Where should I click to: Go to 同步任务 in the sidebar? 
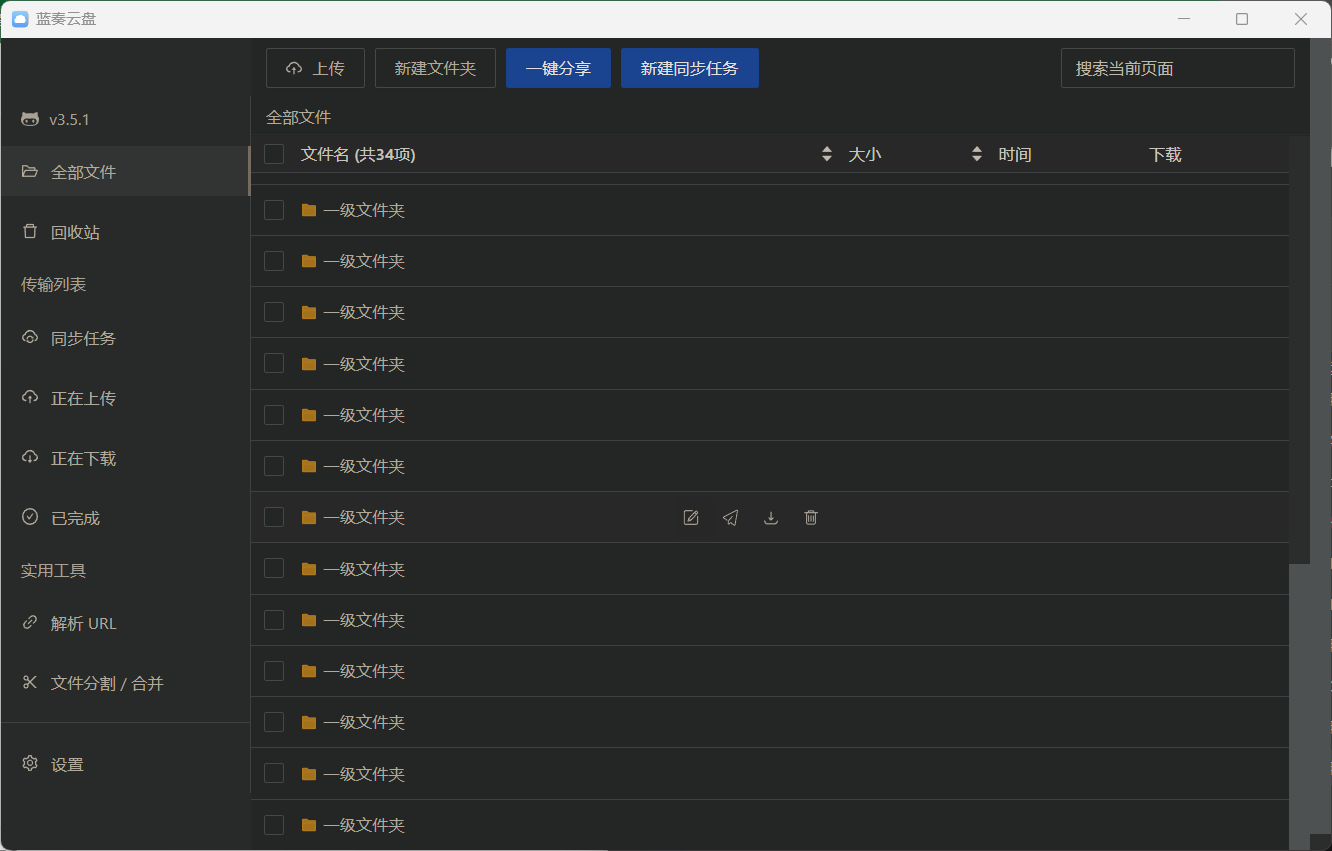pyautogui.click(x=125, y=338)
